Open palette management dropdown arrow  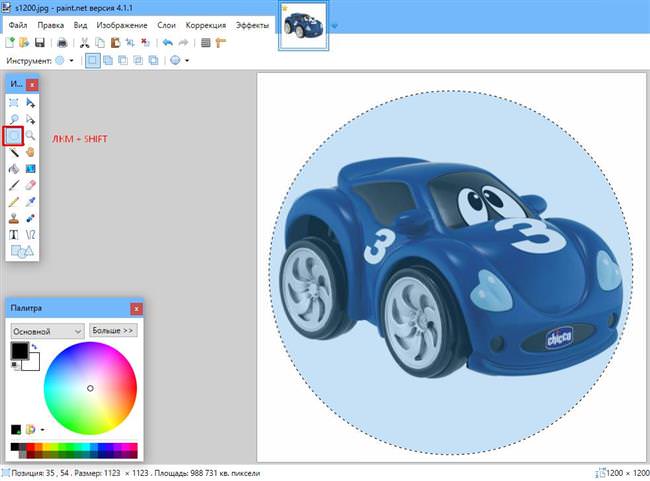tap(43, 430)
